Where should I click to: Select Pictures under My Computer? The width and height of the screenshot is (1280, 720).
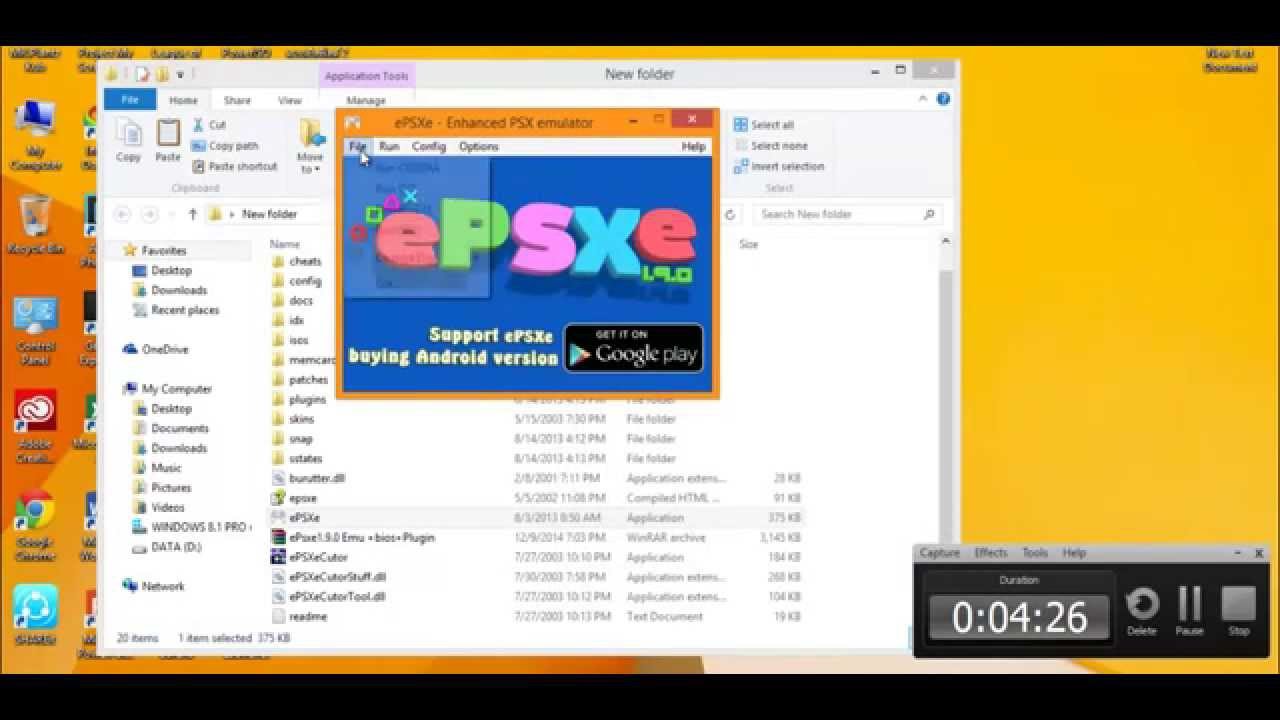pos(162,488)
